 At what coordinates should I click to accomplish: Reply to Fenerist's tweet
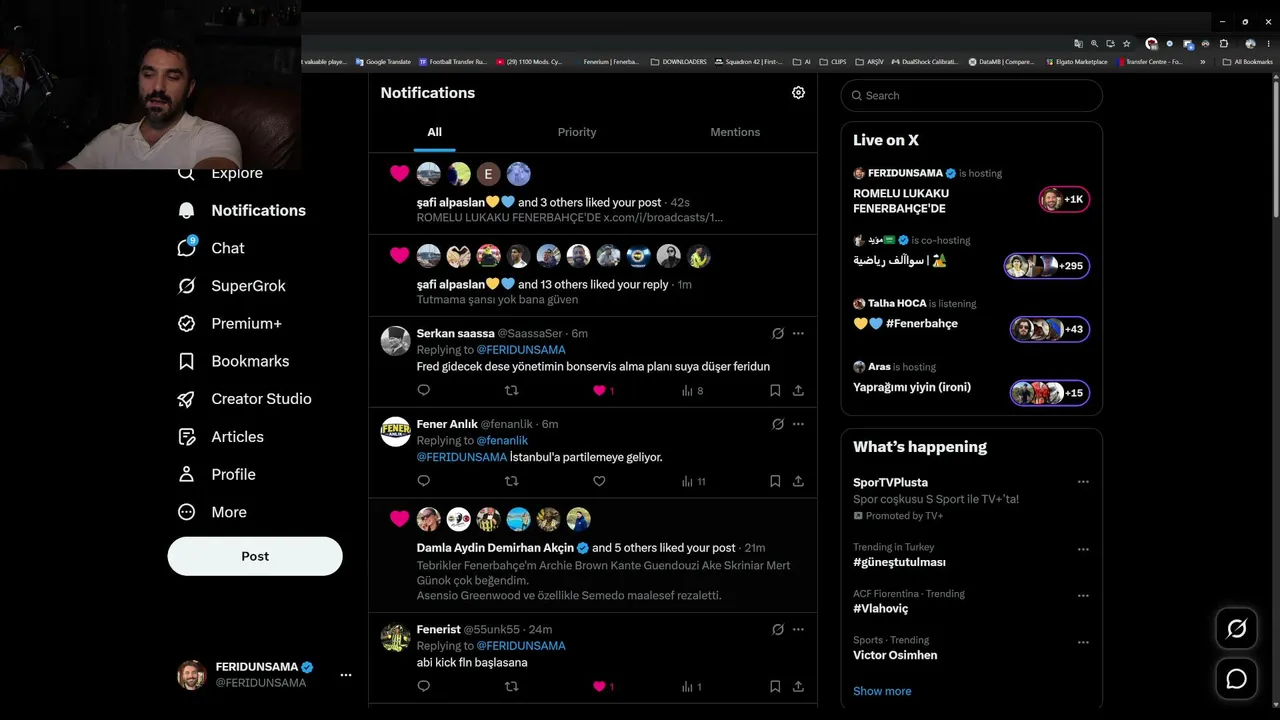(423, 686)
